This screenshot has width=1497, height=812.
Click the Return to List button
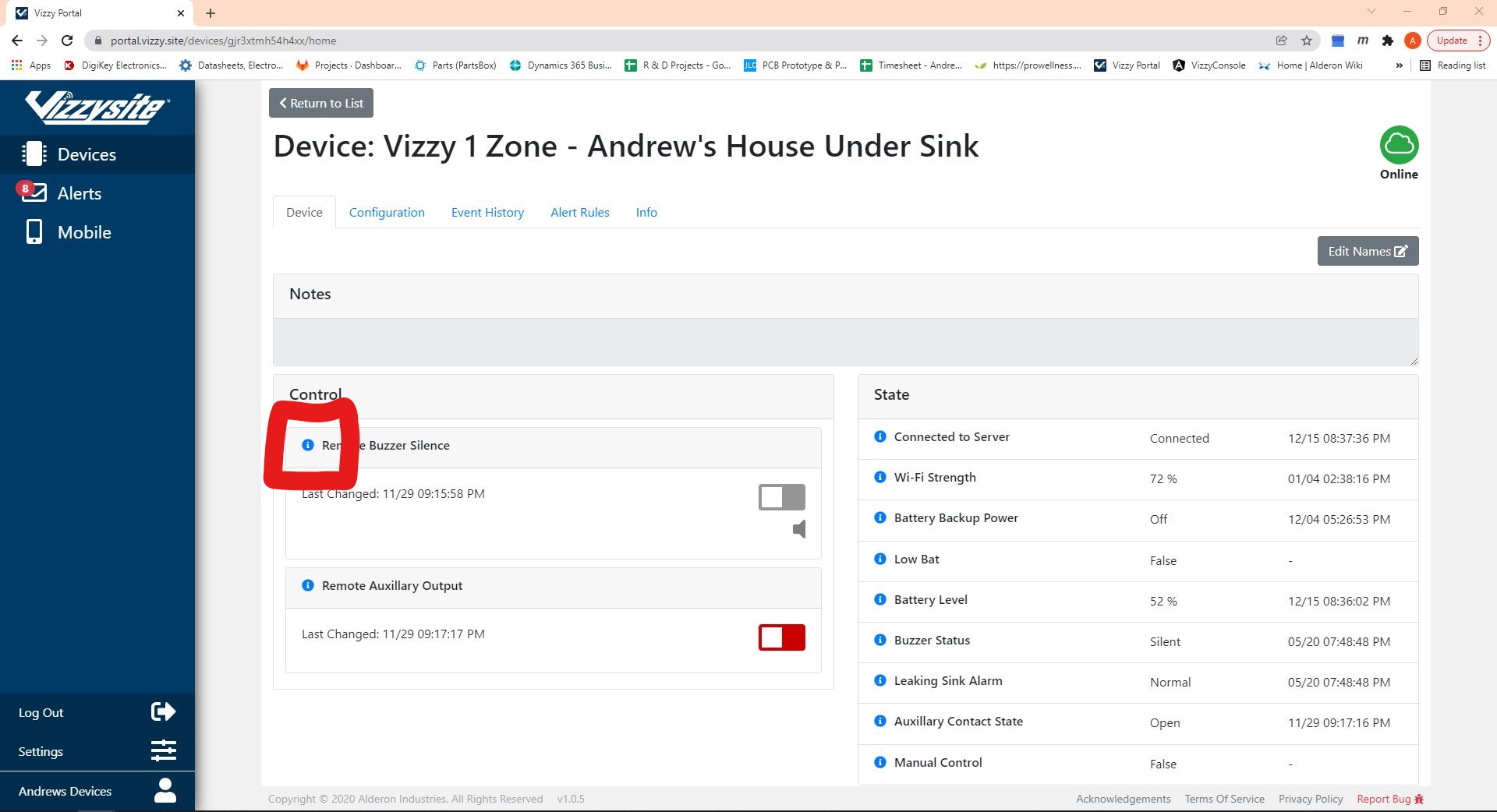tap(321, 103)
